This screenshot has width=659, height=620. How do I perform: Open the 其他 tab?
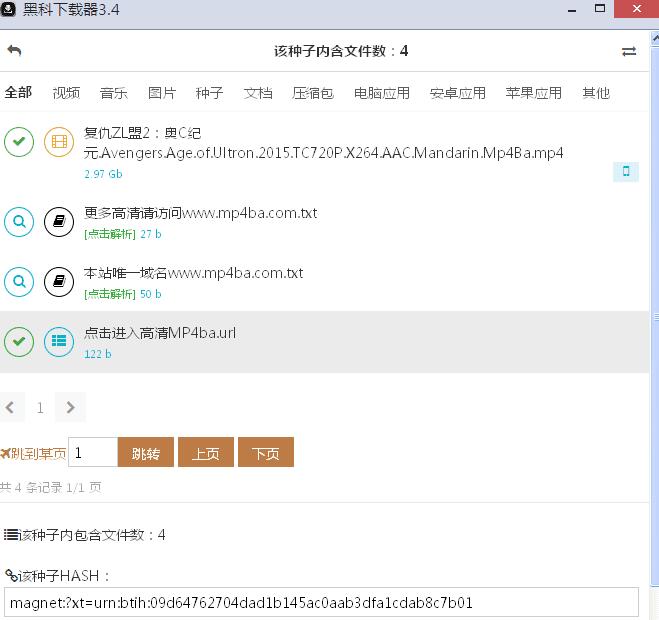[x=596, y=92]
